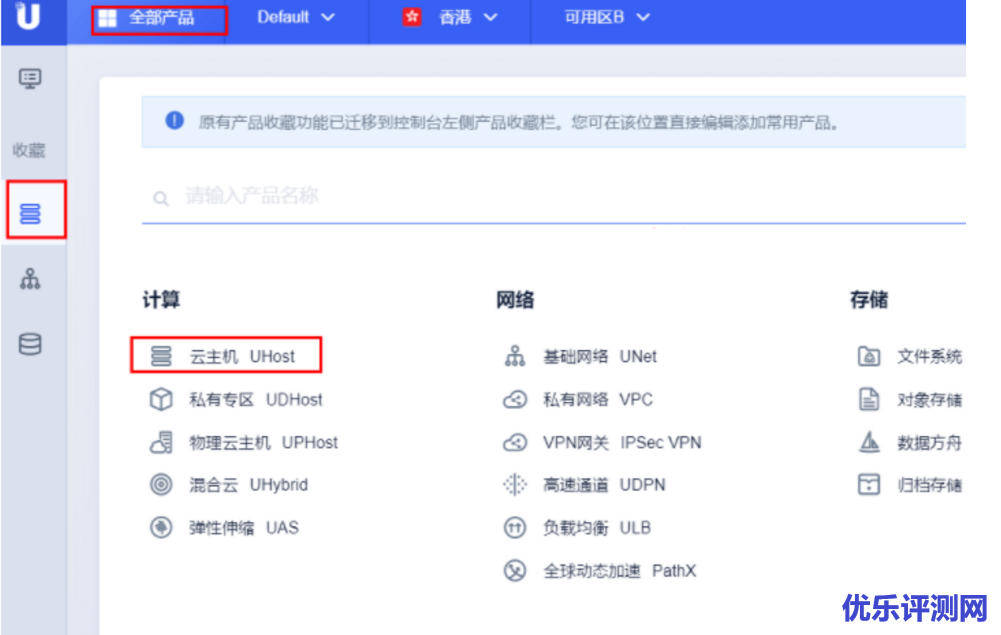Click the 文件系统 folder icon

869,356
